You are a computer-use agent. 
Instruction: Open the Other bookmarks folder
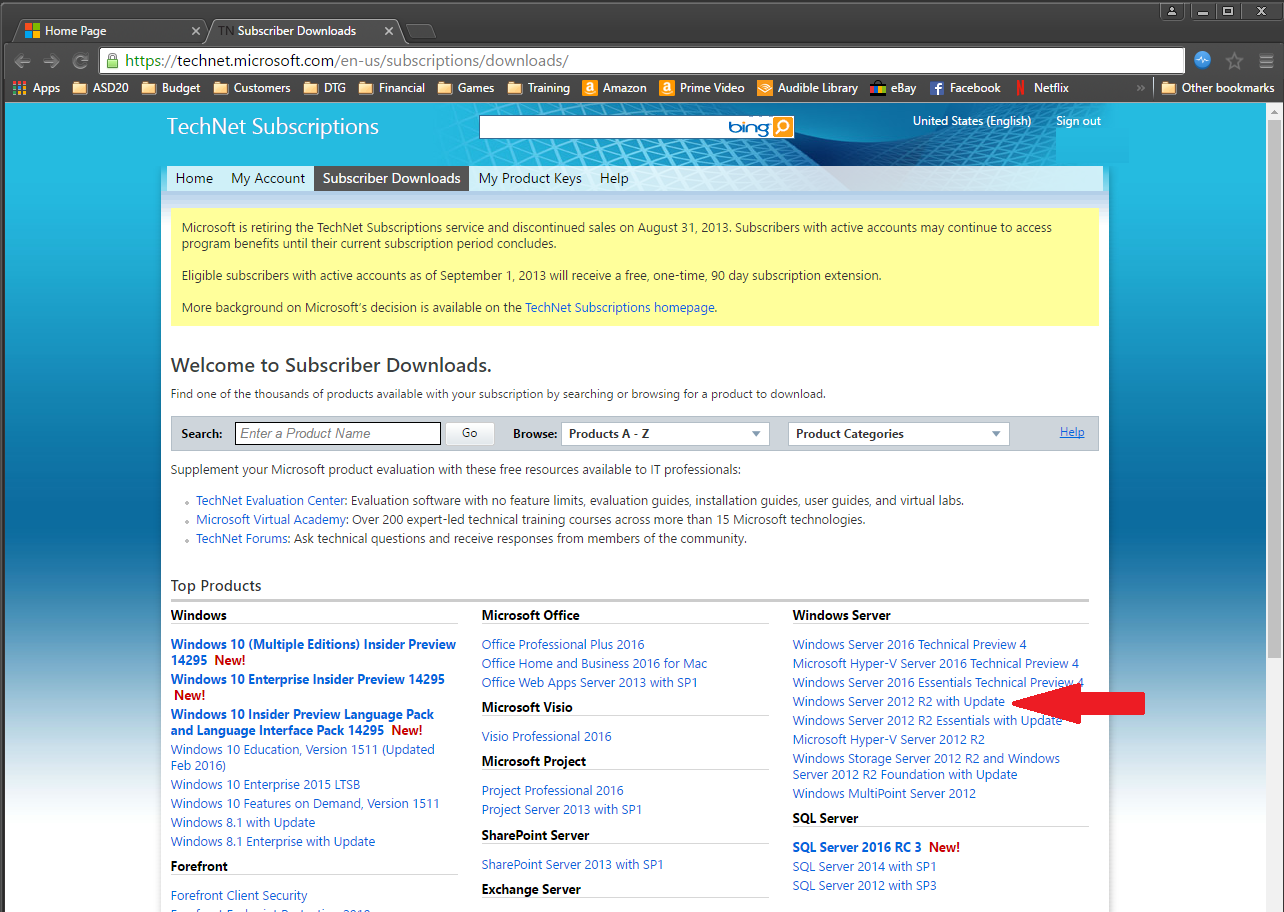(x=1218, y=88)
